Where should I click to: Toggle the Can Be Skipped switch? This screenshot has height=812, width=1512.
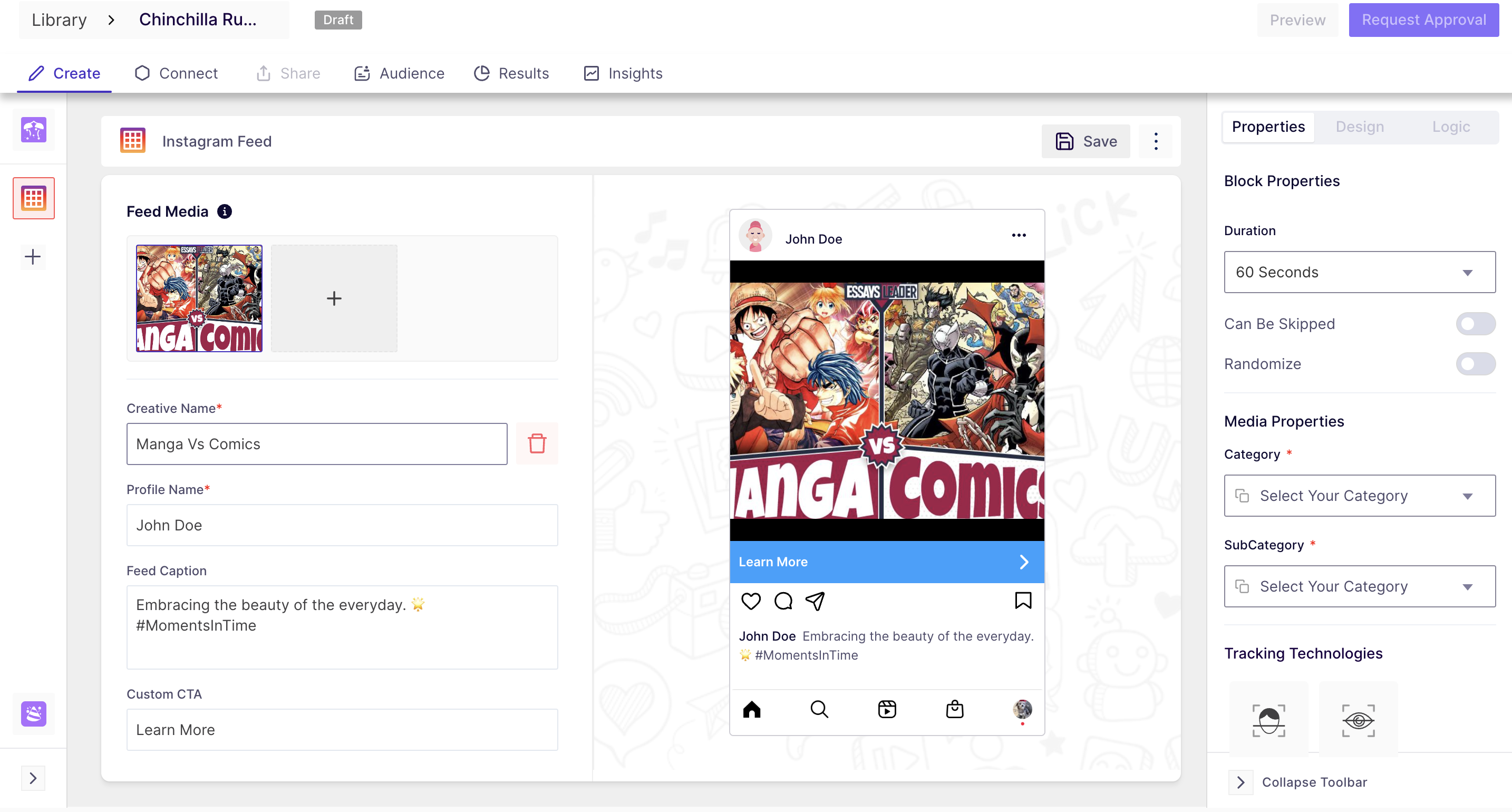click(1476, 324)
